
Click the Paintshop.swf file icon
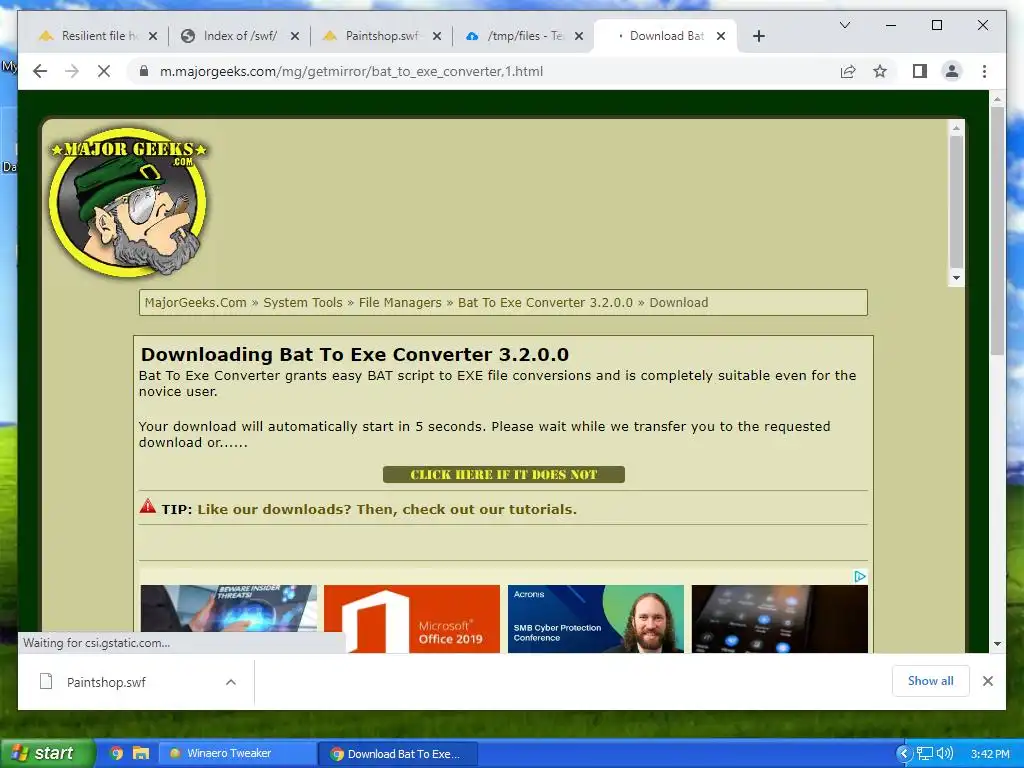click(46, 682)
